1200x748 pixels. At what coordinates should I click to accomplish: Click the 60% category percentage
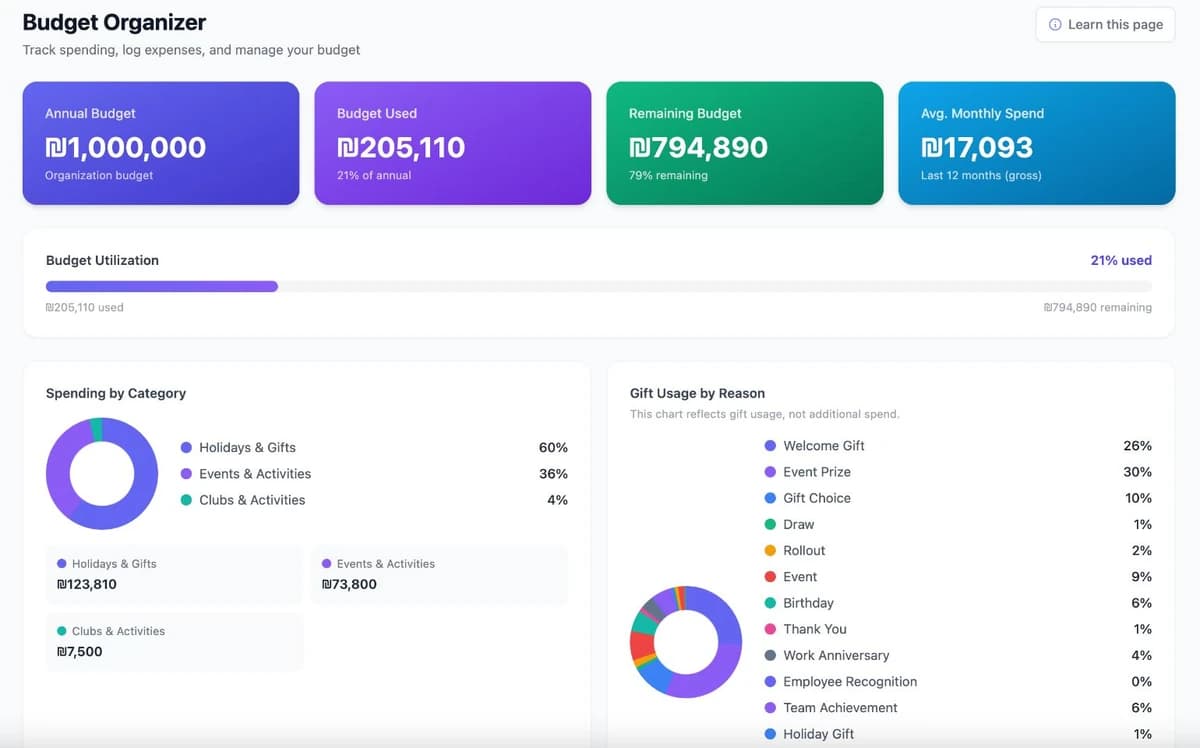click(553, 447)
